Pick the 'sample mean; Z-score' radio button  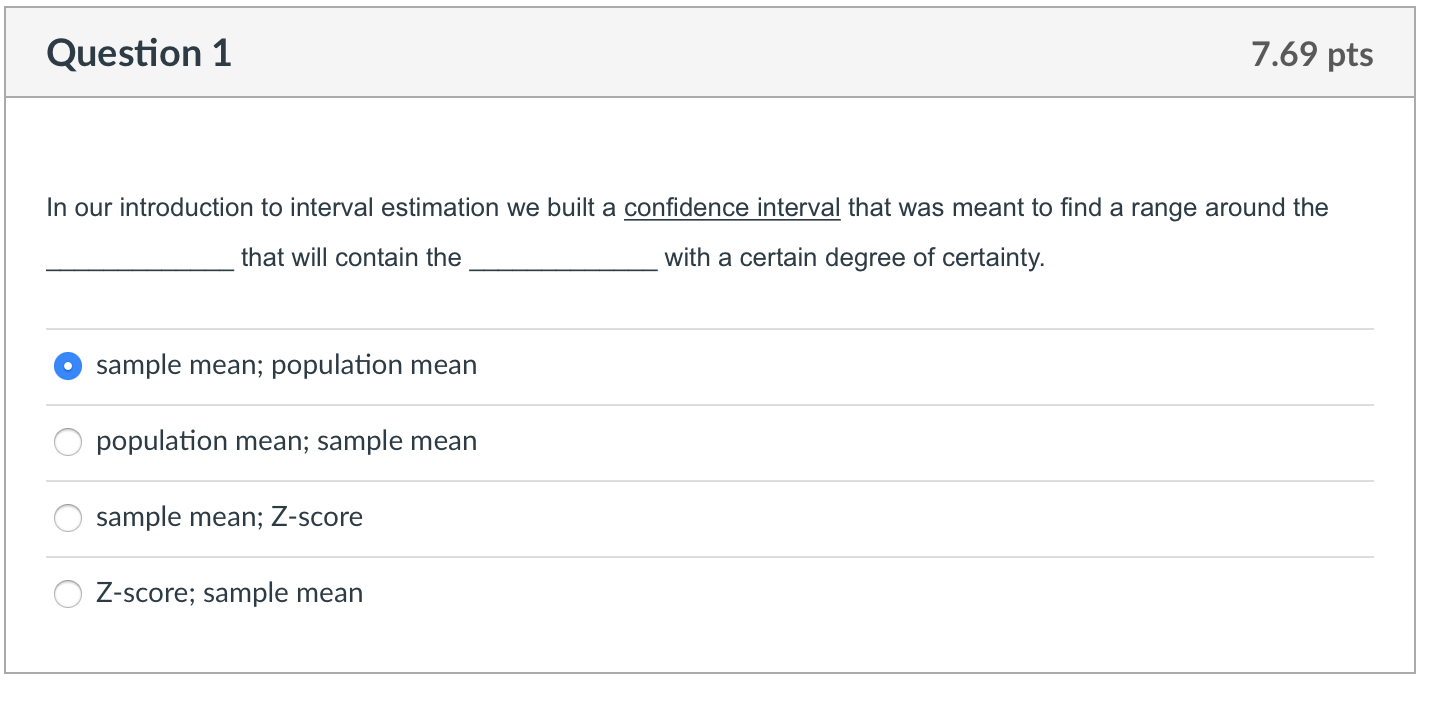(x=68, y=518)
